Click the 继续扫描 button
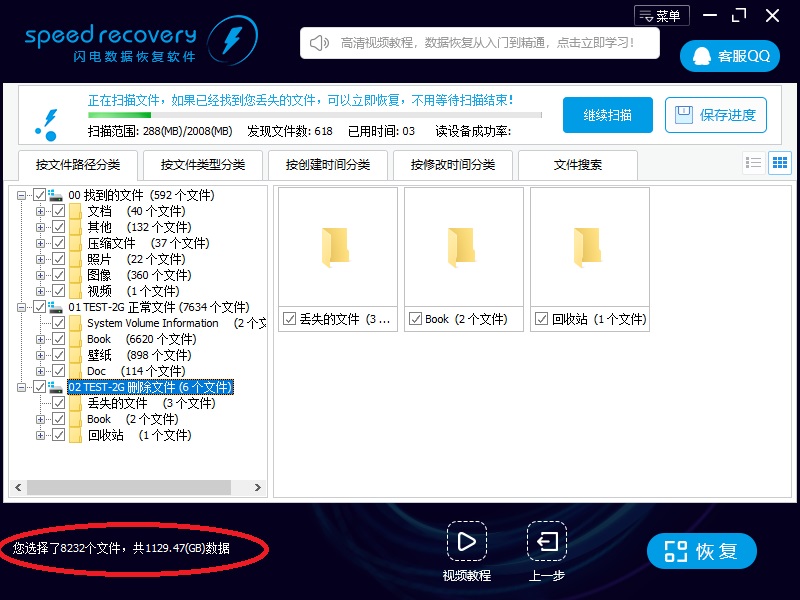800x600 pixels. [607, 115]
